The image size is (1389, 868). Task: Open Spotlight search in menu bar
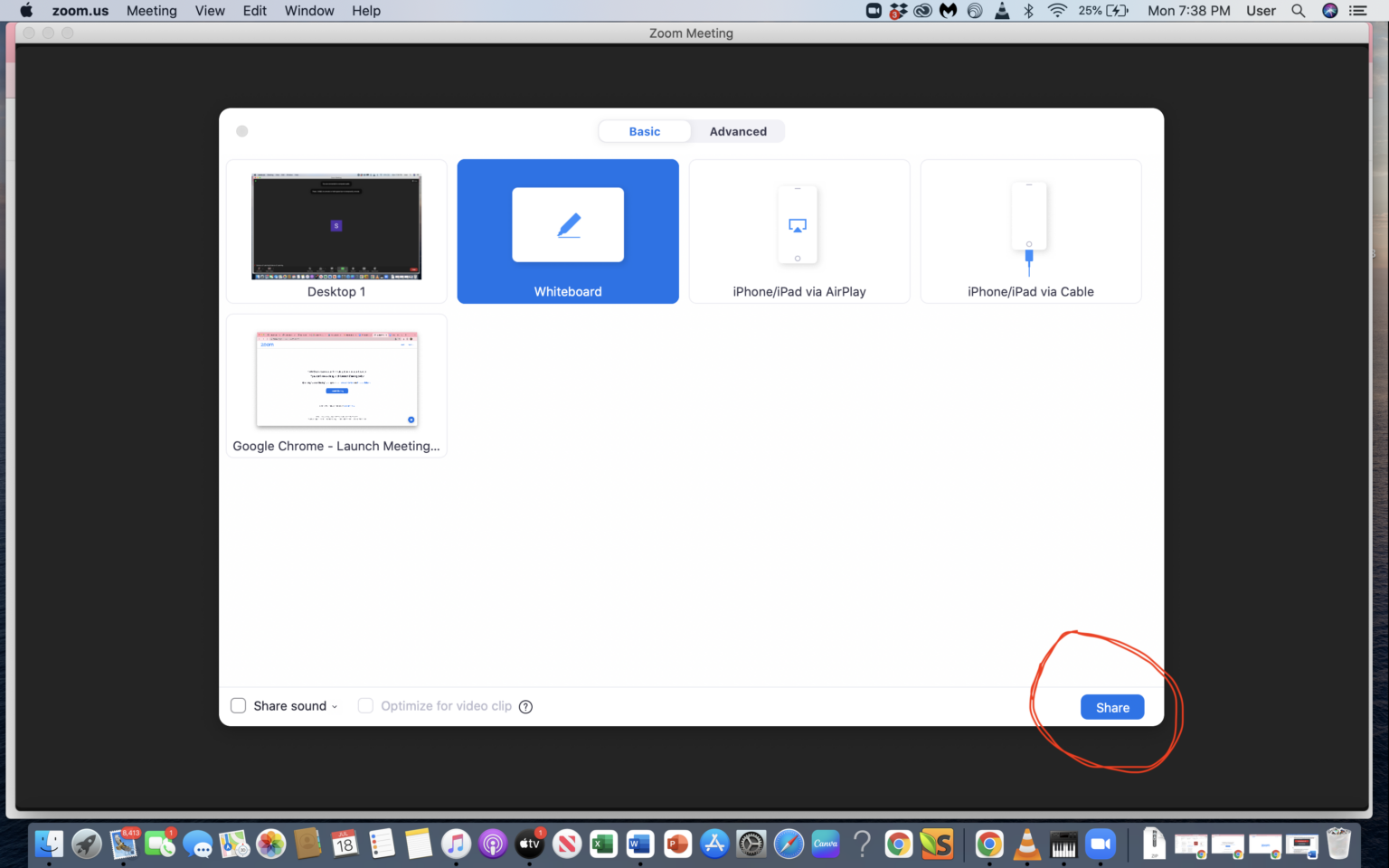pos(1298,11)
